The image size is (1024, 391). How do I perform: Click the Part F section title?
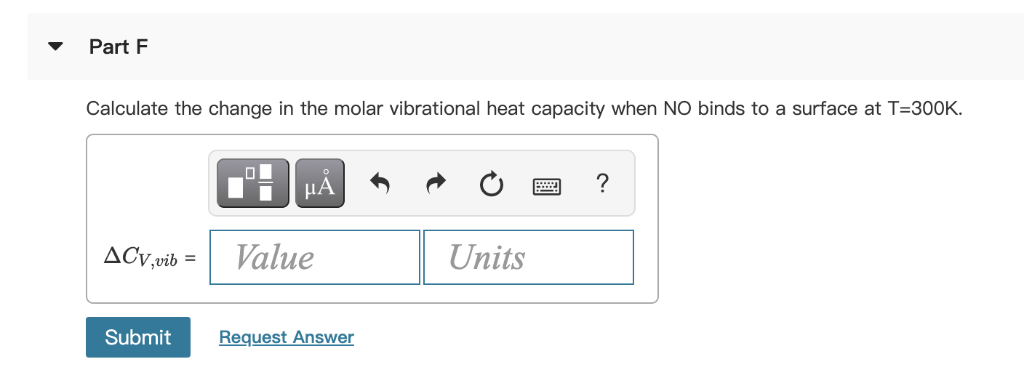coord(119,47)
